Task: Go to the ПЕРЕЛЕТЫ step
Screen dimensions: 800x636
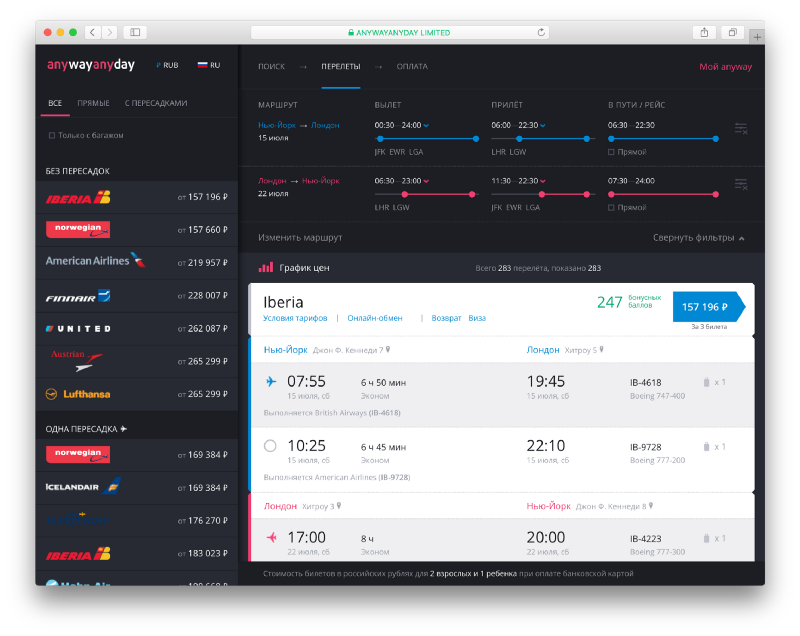Action: 341,66
